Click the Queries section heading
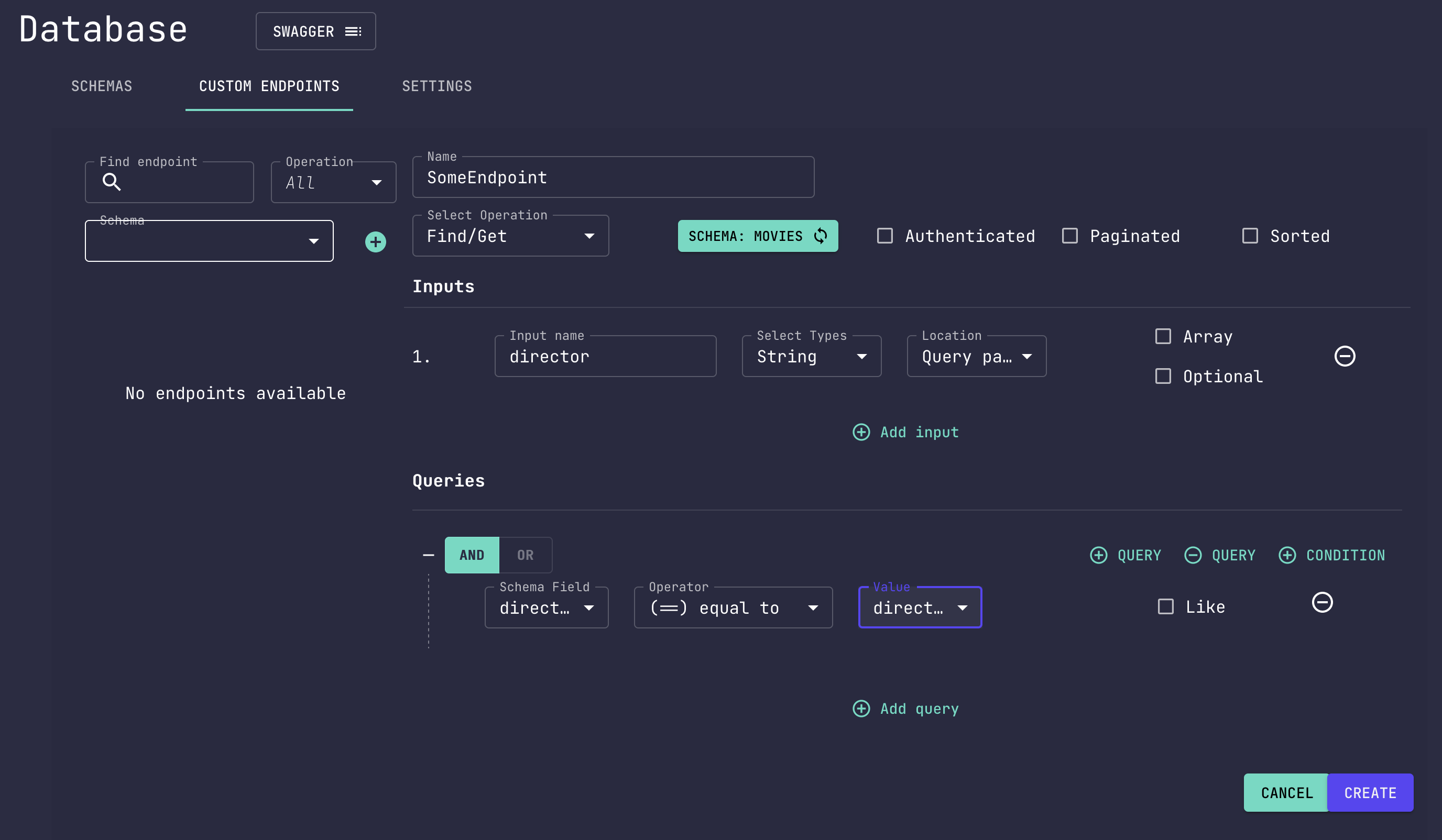This screenshot has height=840, width=1442. tap(449, 481)
